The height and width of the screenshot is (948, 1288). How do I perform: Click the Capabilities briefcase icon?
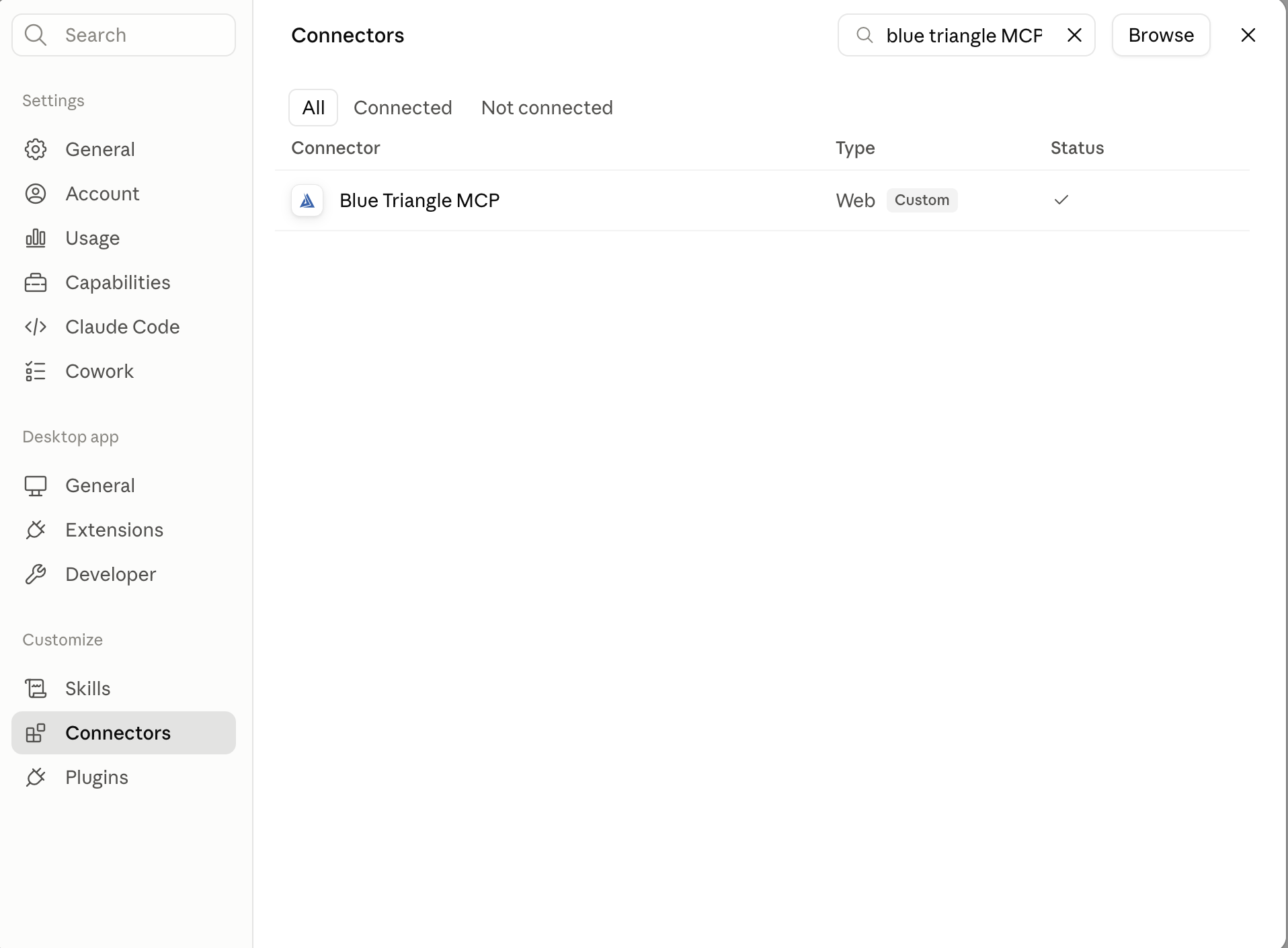pos(36,282)
